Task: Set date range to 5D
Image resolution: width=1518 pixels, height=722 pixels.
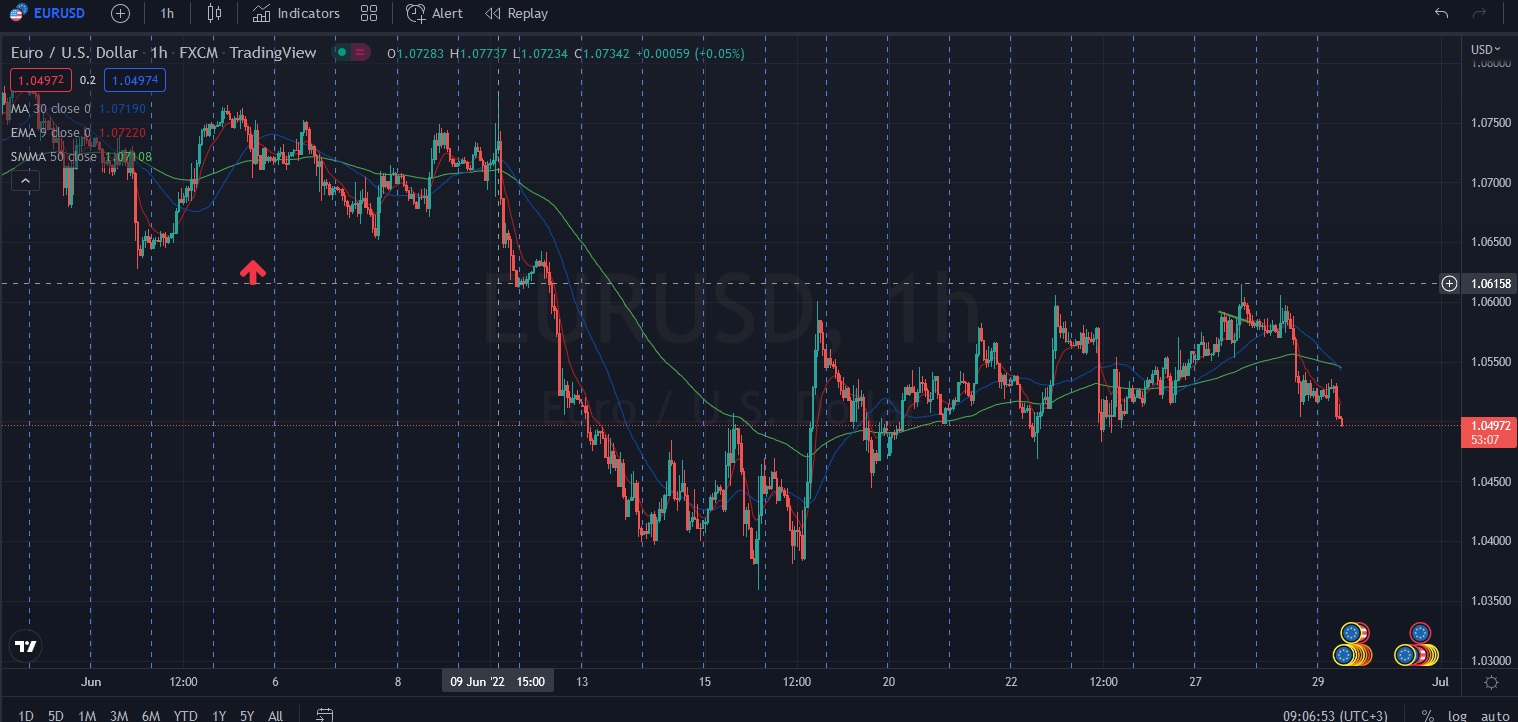Action: [56, 715]
